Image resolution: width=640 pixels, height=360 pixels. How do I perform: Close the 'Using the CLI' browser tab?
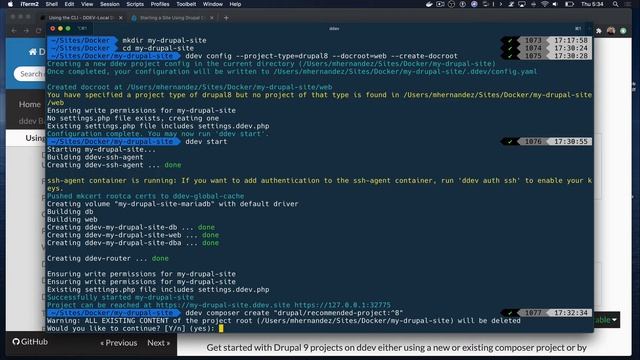click(120, 18)
